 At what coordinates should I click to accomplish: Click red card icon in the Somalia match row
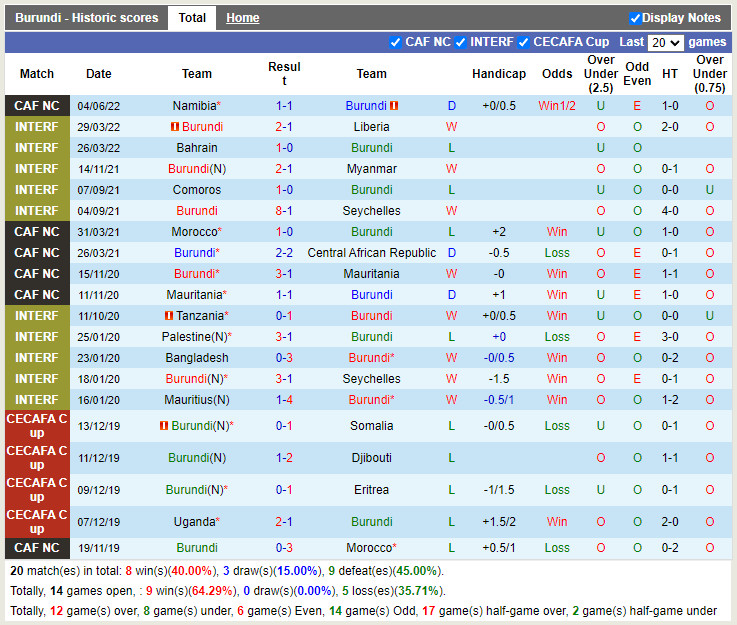(x=161, y=426)
